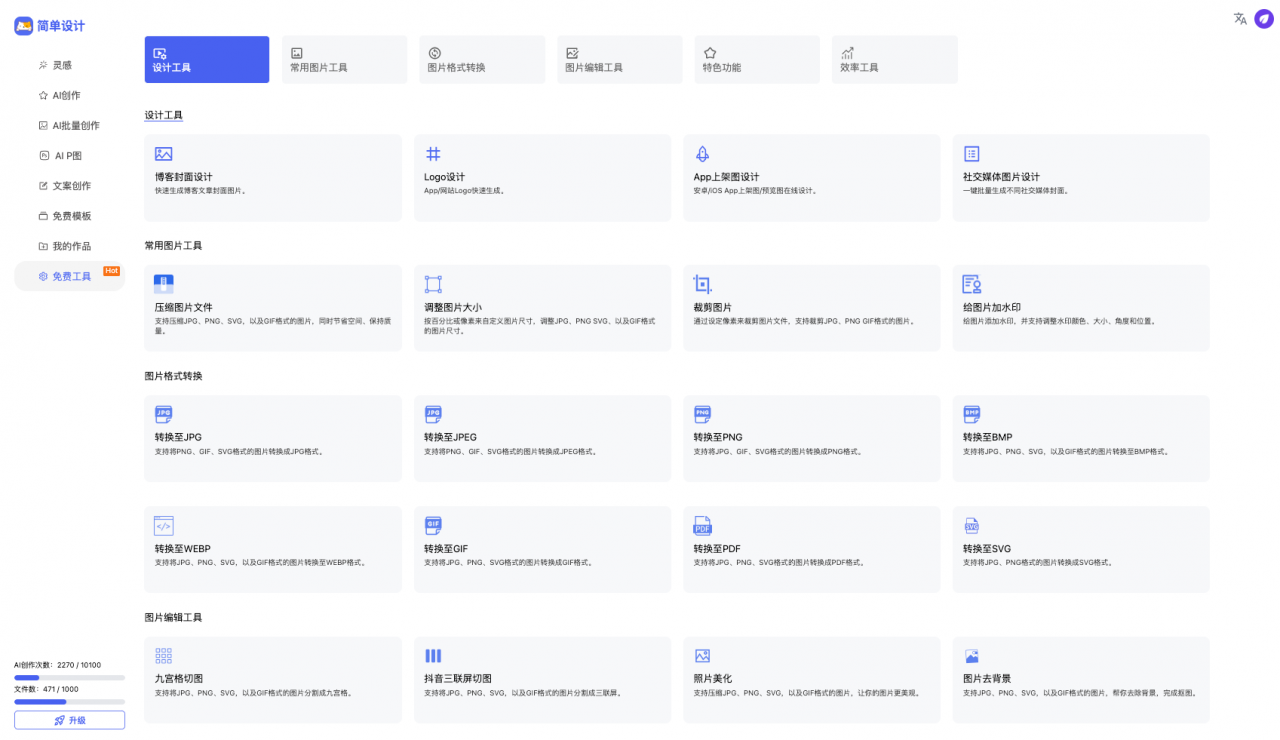Click the App上架图设计 rocket icon
Screen dimensions: 1280x740
tap(702, 154)
